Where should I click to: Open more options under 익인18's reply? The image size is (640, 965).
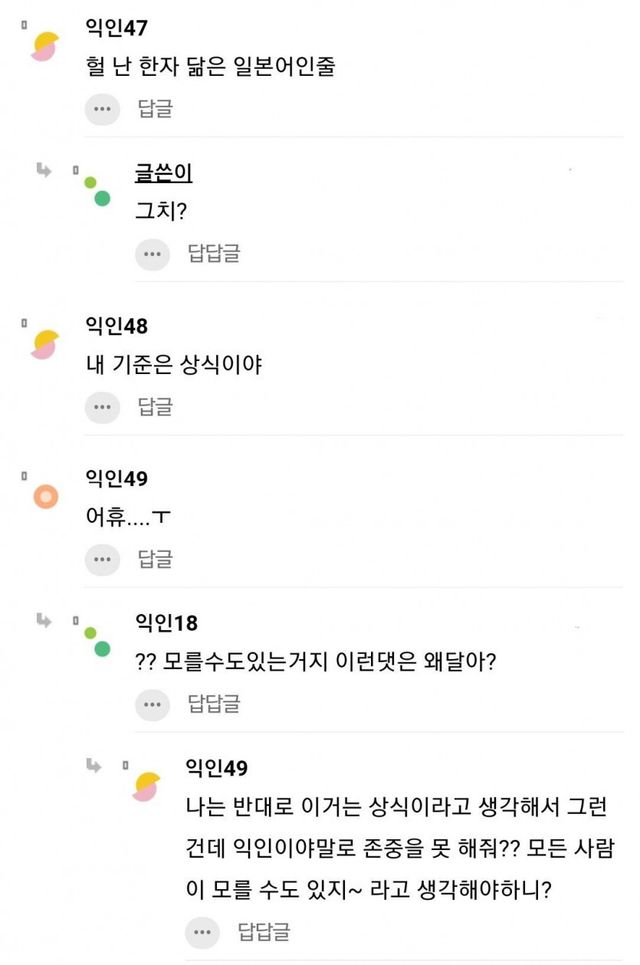click(x=152, y=704)
